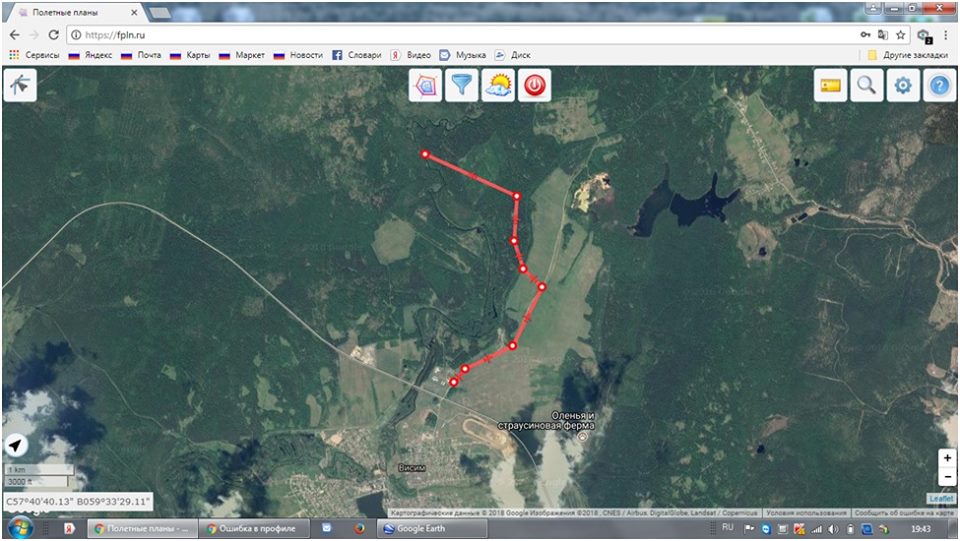Click the fpln.ru address bar
Image resolution: width=960 pixels, height=541 pixels.
point(450,34)
